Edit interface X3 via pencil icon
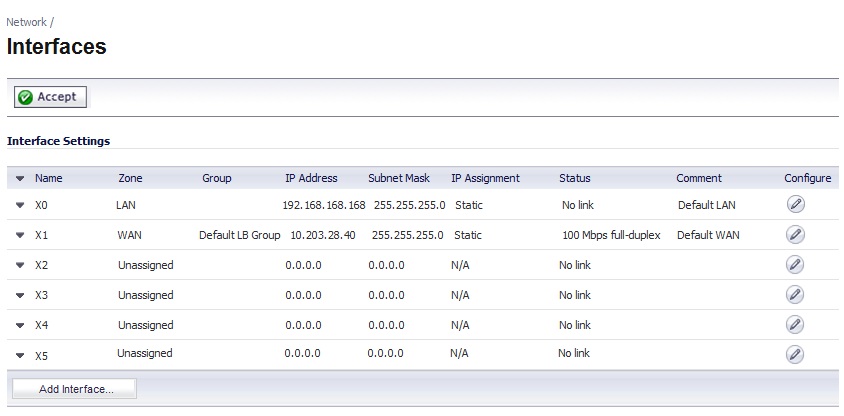 (795, 295)
